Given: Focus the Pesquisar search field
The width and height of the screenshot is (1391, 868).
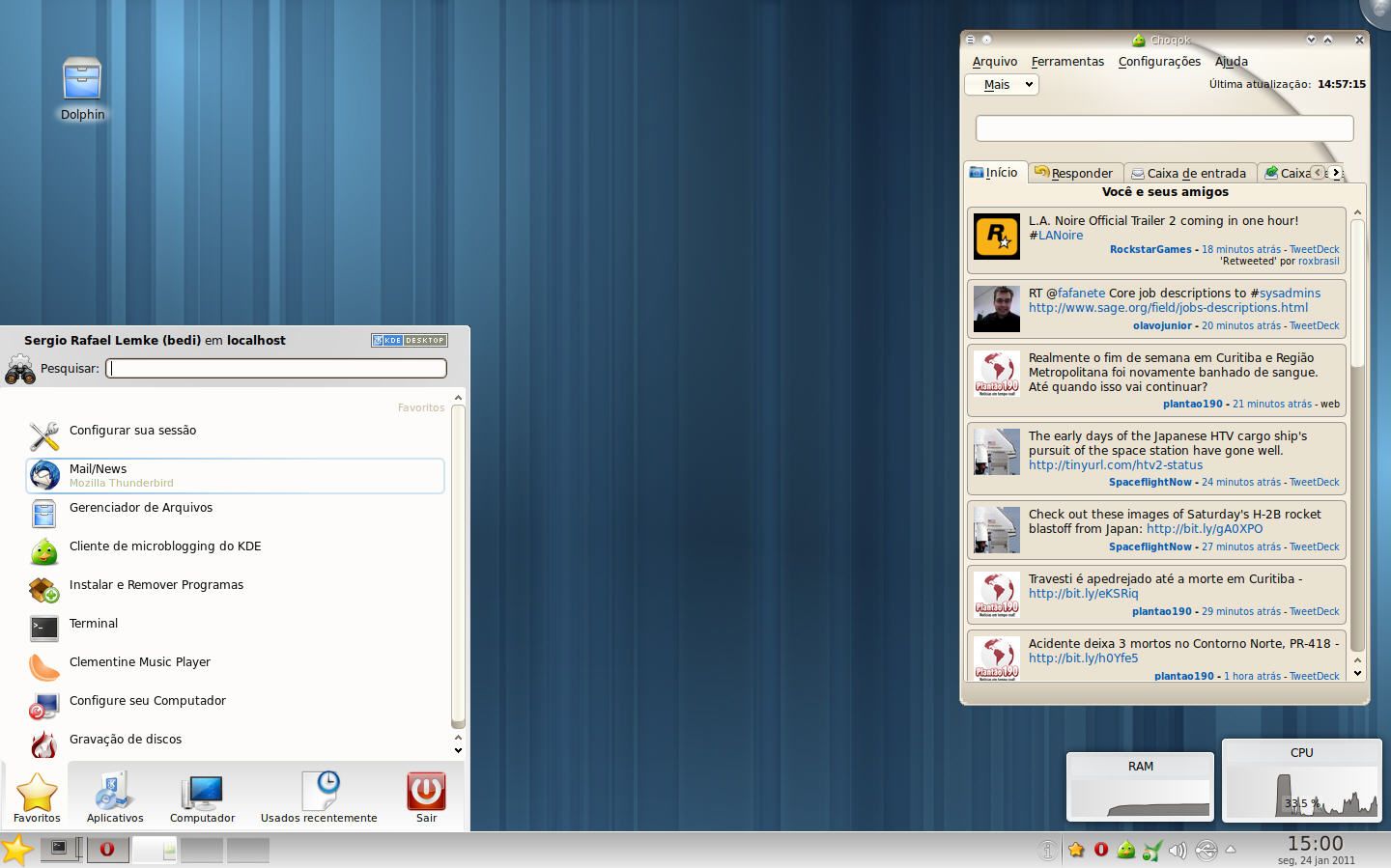Looking at the screenshot, I should 276,368.
